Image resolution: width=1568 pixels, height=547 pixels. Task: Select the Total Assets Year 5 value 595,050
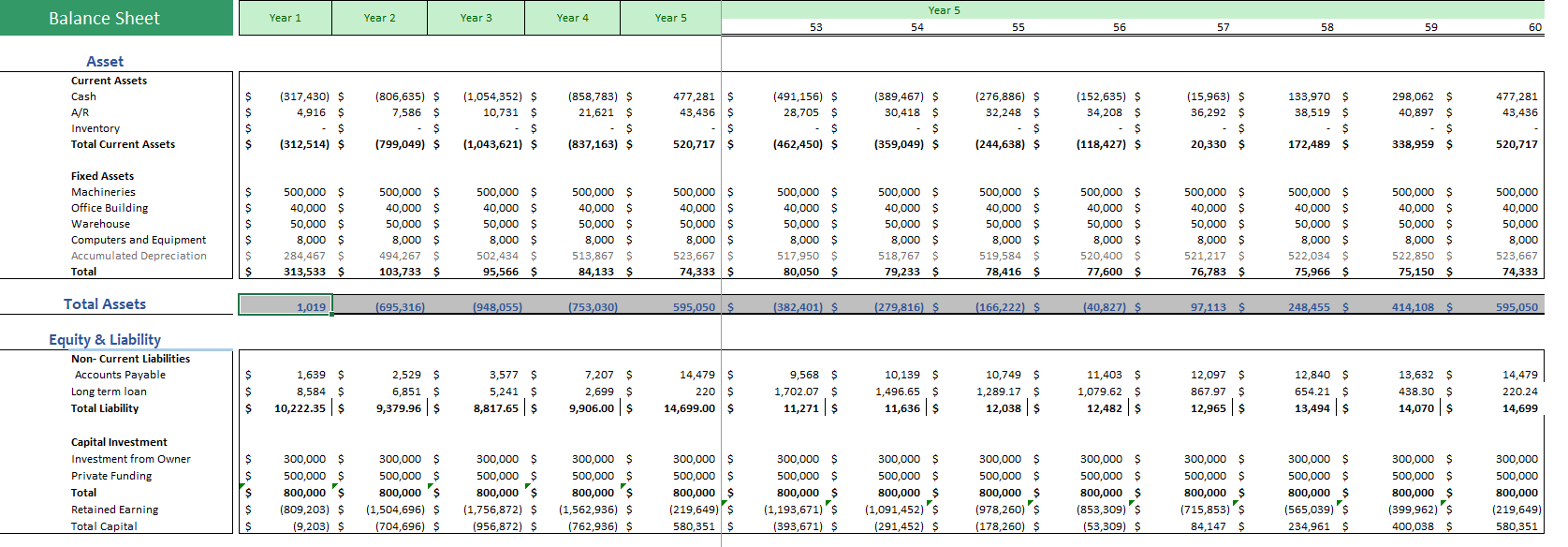694,307
